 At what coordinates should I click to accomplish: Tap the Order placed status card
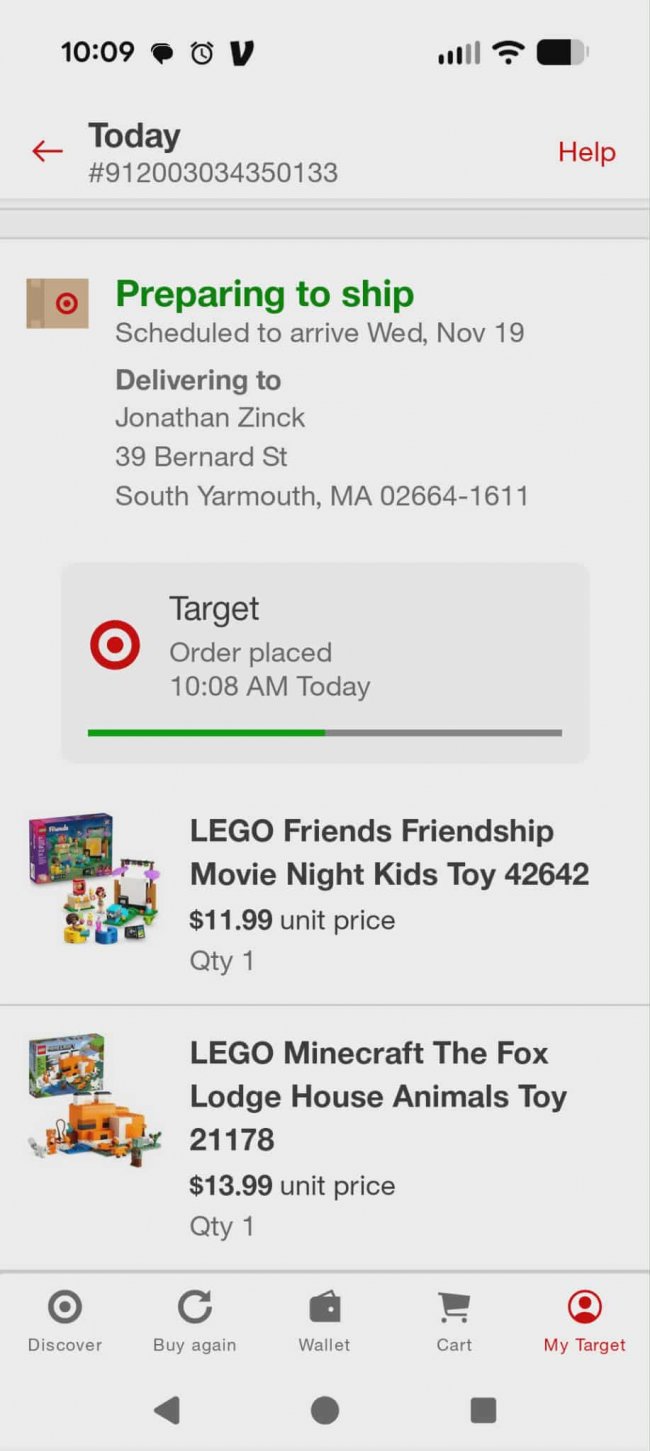324,662
